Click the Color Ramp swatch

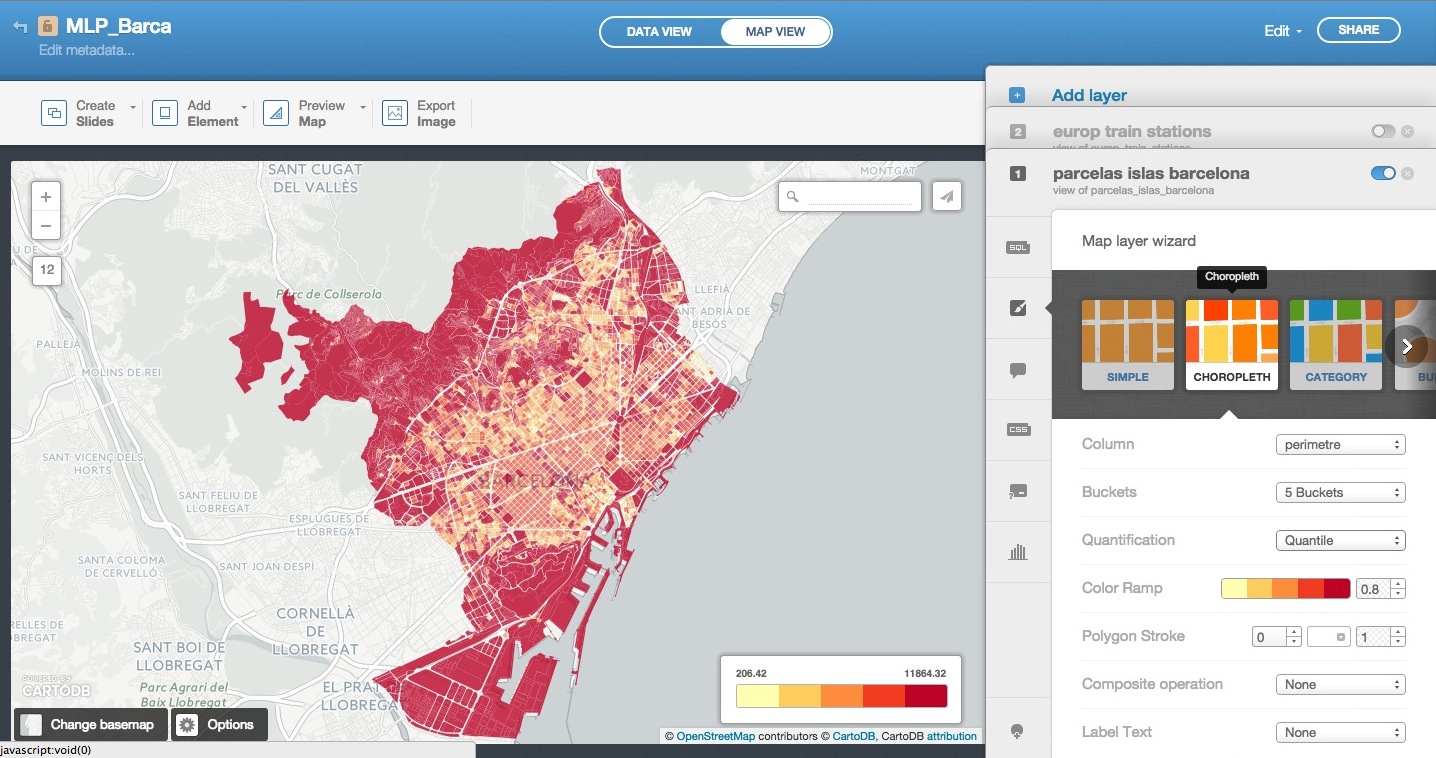coord(1285,588)
